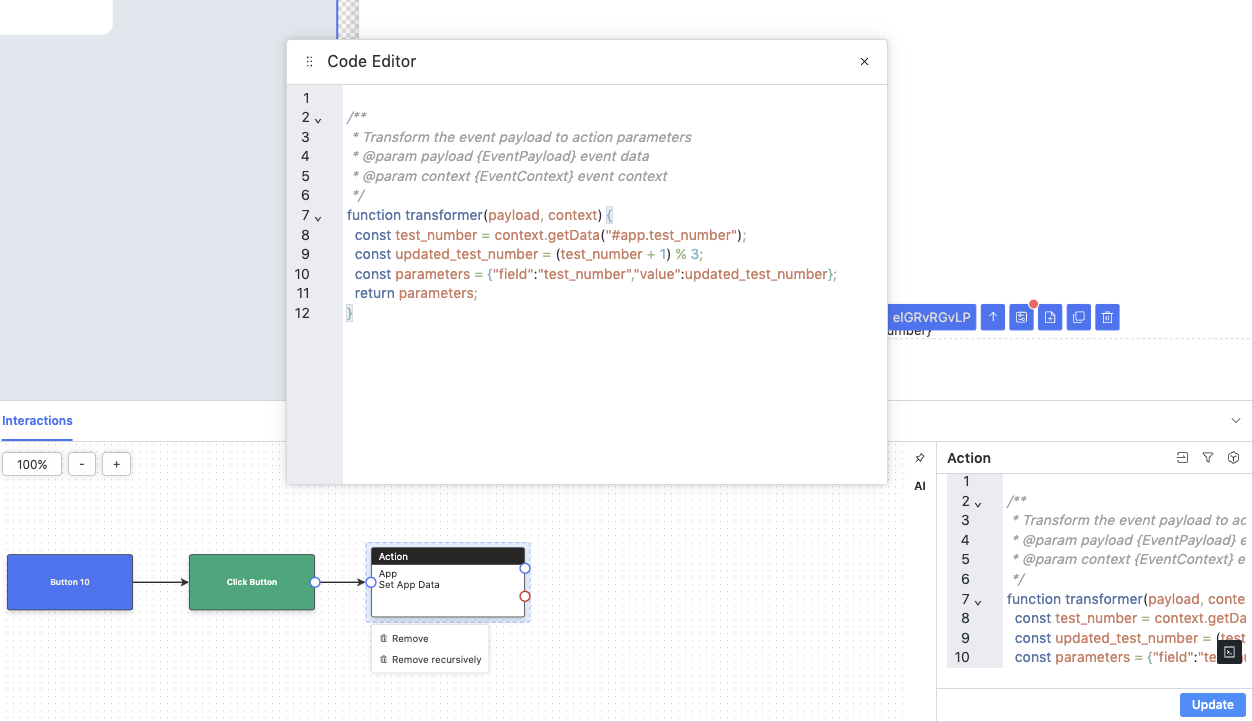The image size is (1252, 722).
Task: Fold line 7 in Action panel code
Action: tap(978, 601)
